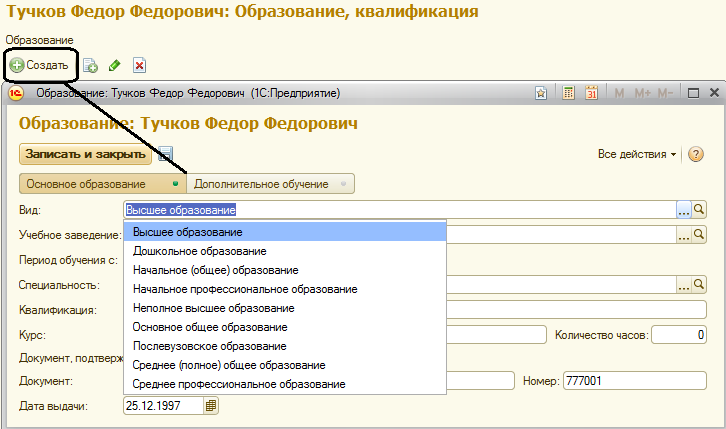Open the calculator icon in the title bar

569,93
